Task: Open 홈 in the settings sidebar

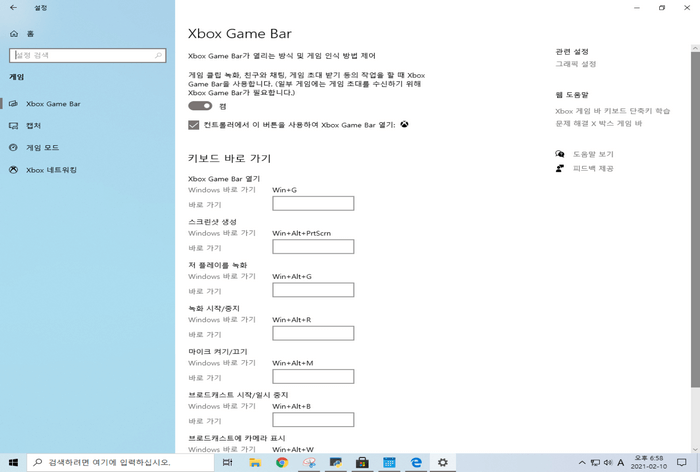Action: pyautogui.click(x=22, y=33)
